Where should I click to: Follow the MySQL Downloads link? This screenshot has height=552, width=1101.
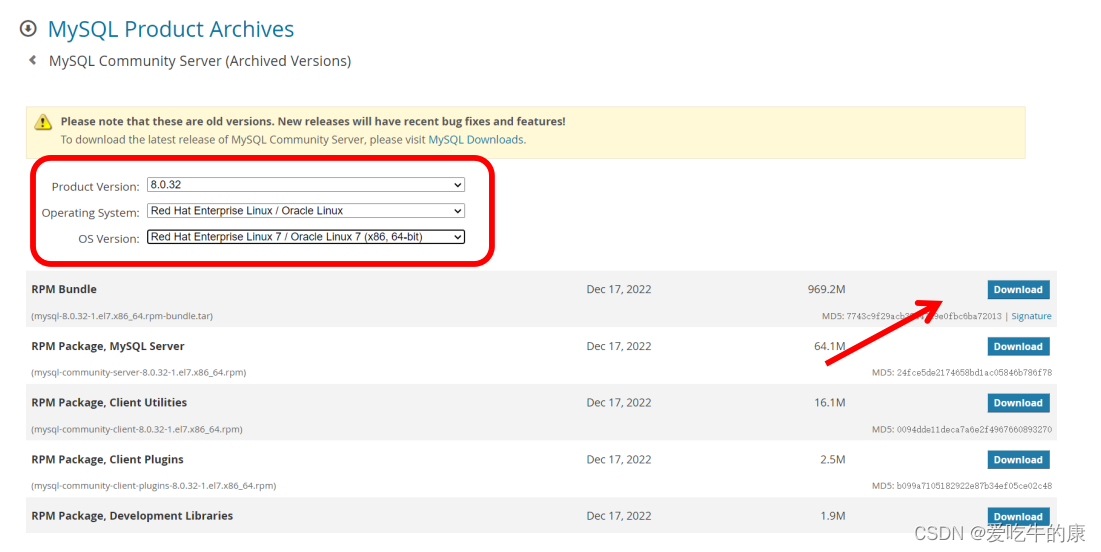tap(475, 140)
